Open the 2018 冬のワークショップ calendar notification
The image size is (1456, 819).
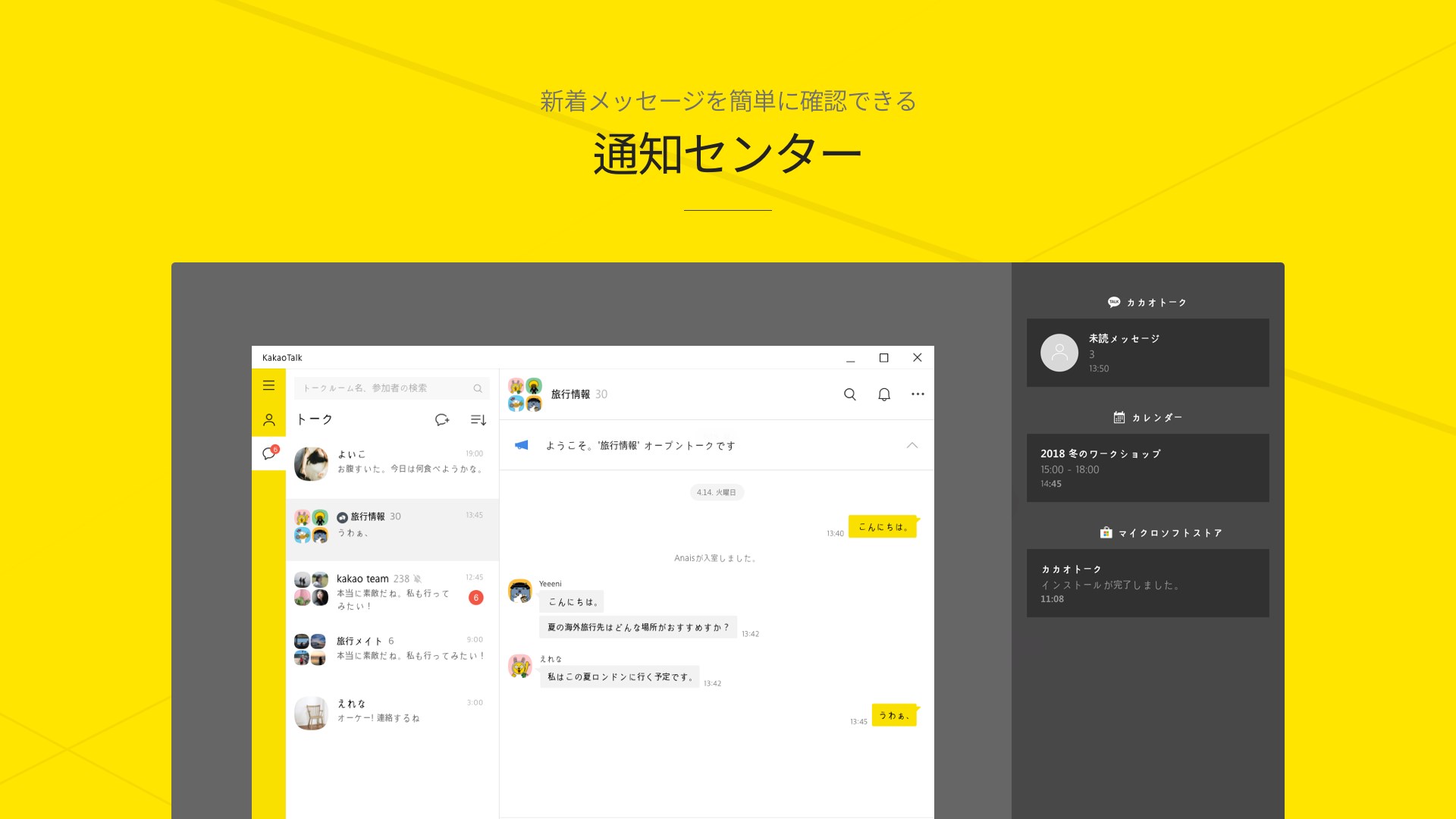1147,468
